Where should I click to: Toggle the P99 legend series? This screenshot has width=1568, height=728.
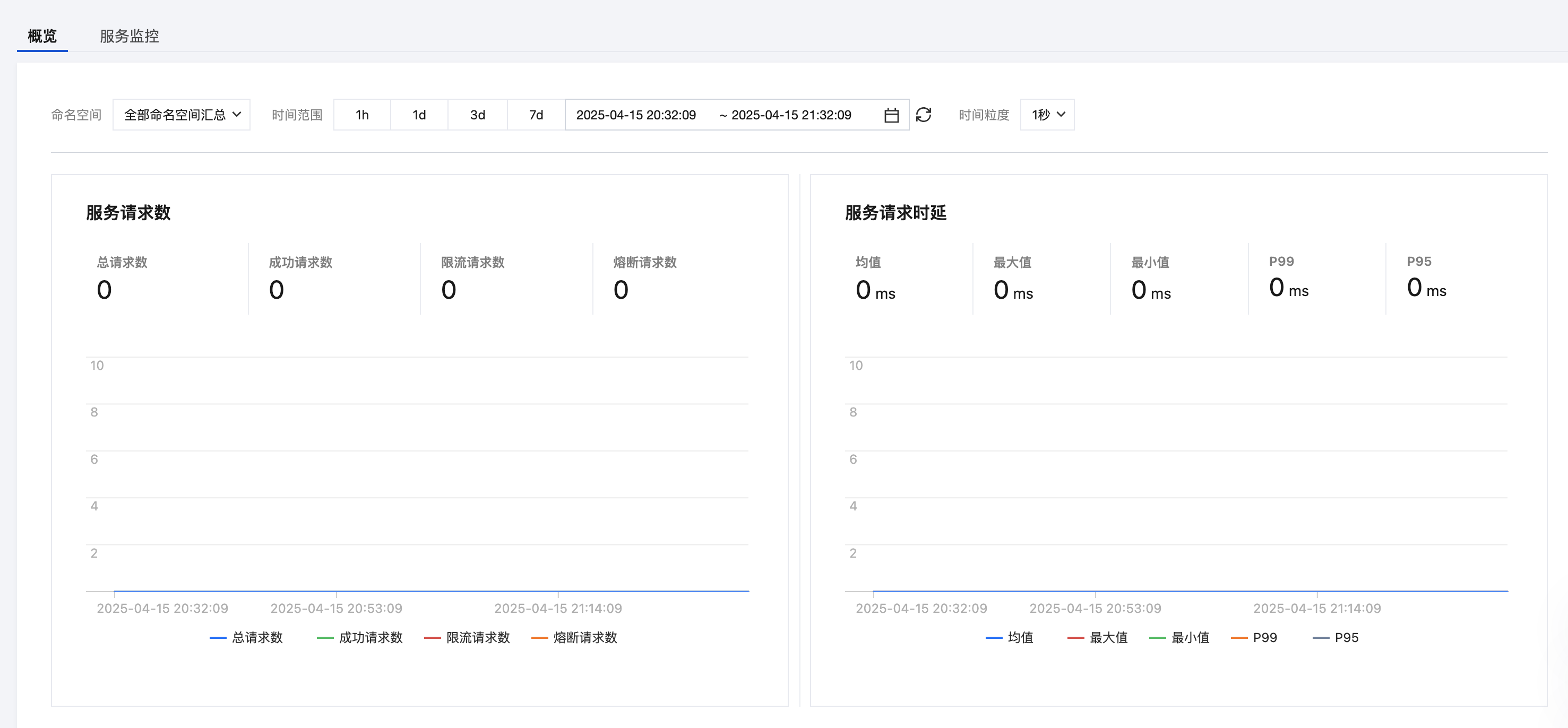pyautogui.click(x=1254, y=637)
